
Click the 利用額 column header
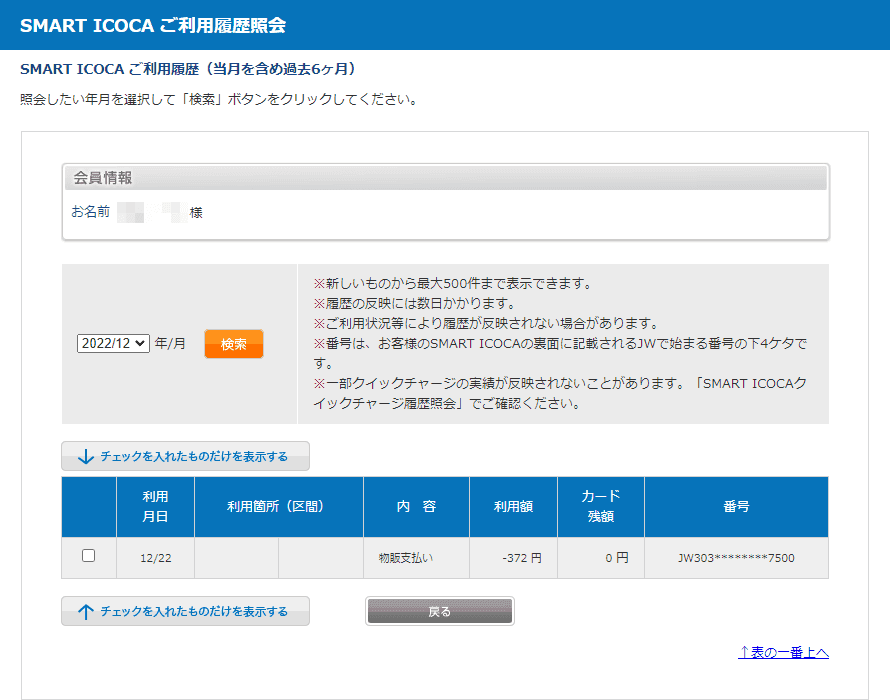[x=513, y=507]
